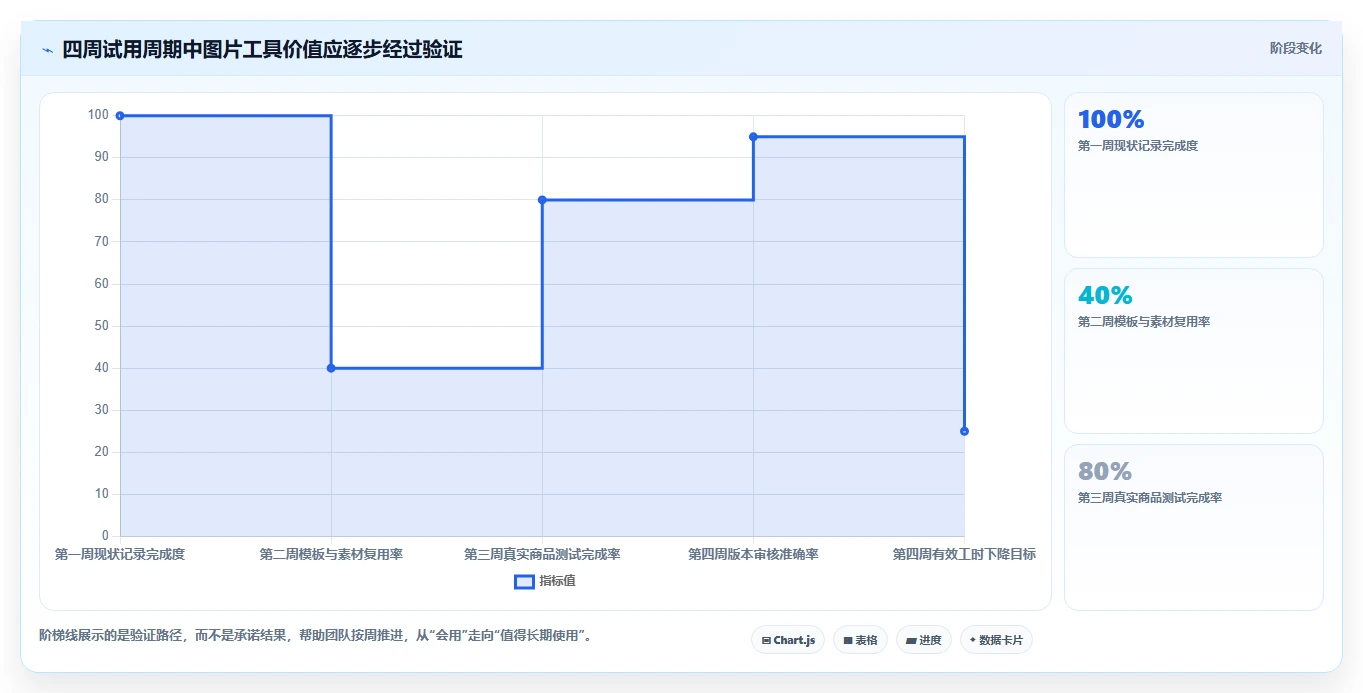
Task: Click the 40% value in second card
Action: pyautogui.click(x=1105, y=296)
